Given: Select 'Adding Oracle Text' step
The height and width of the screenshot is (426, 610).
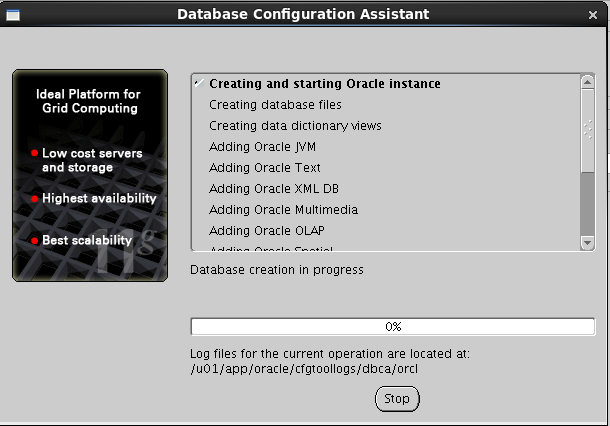Looking at the screenshot, I should [265, 168].
